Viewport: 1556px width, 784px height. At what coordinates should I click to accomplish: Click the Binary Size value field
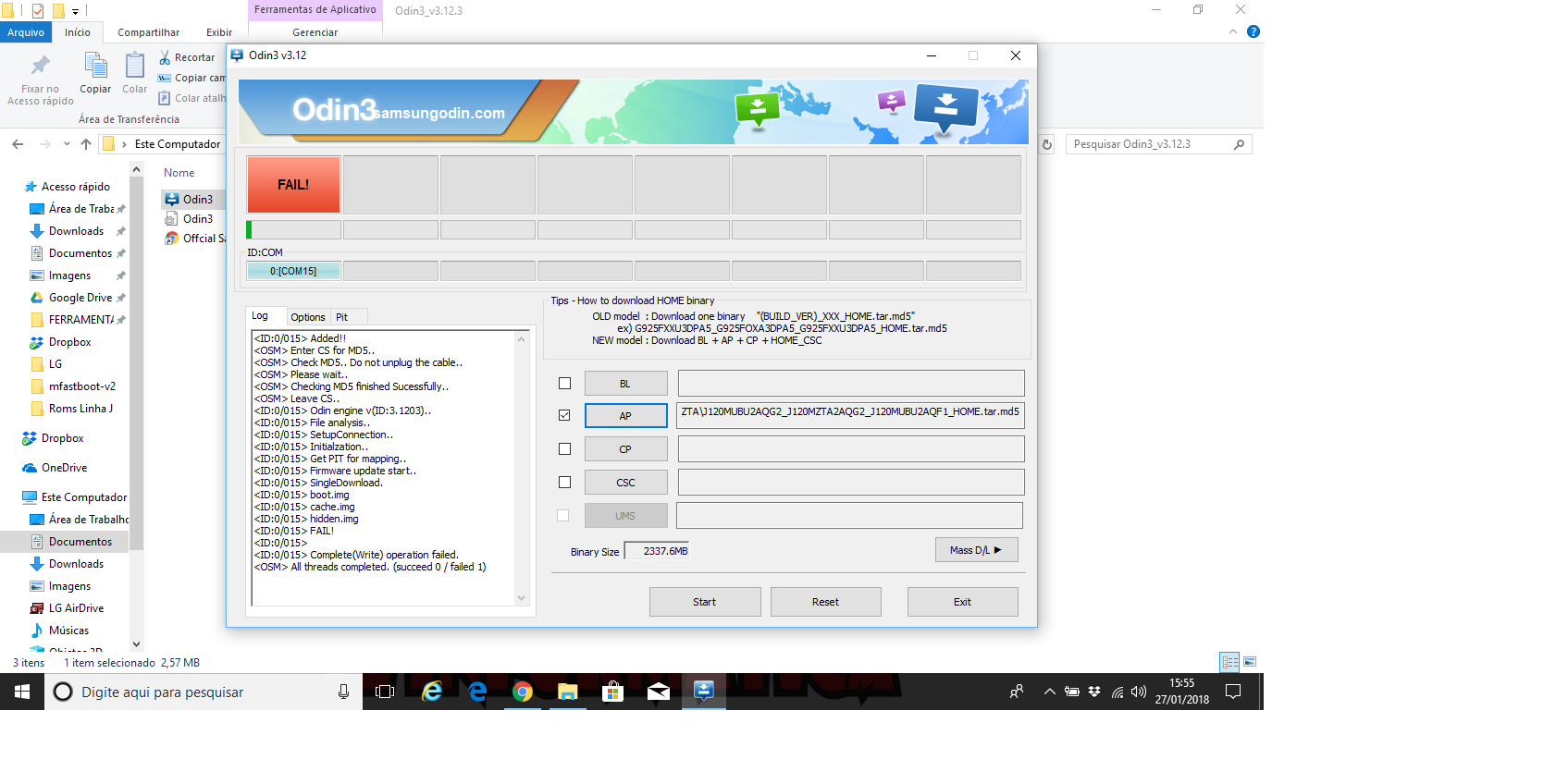(x=657, y=551)
